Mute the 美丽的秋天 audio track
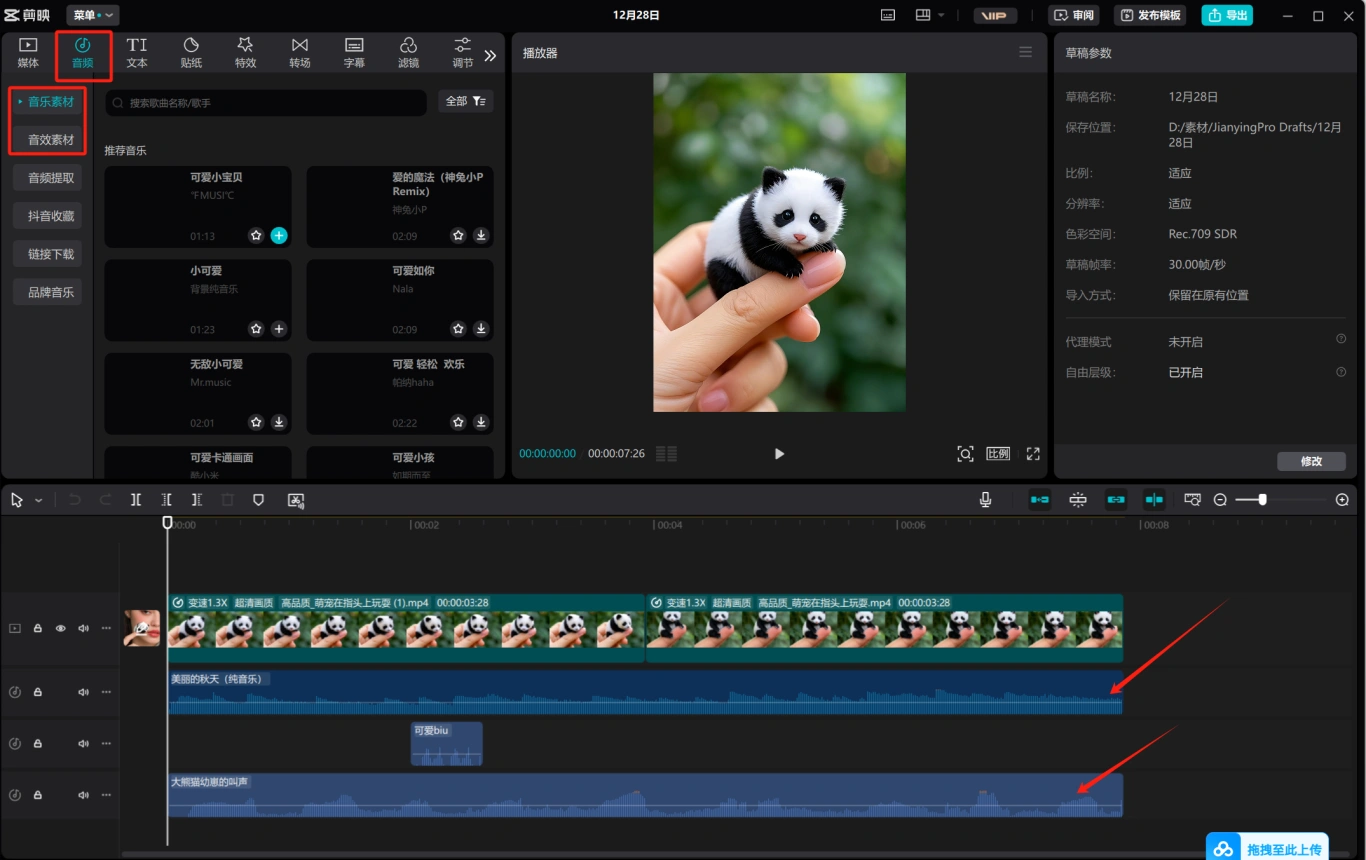Viewport: 1366px width, 860px height. [83, 692]
